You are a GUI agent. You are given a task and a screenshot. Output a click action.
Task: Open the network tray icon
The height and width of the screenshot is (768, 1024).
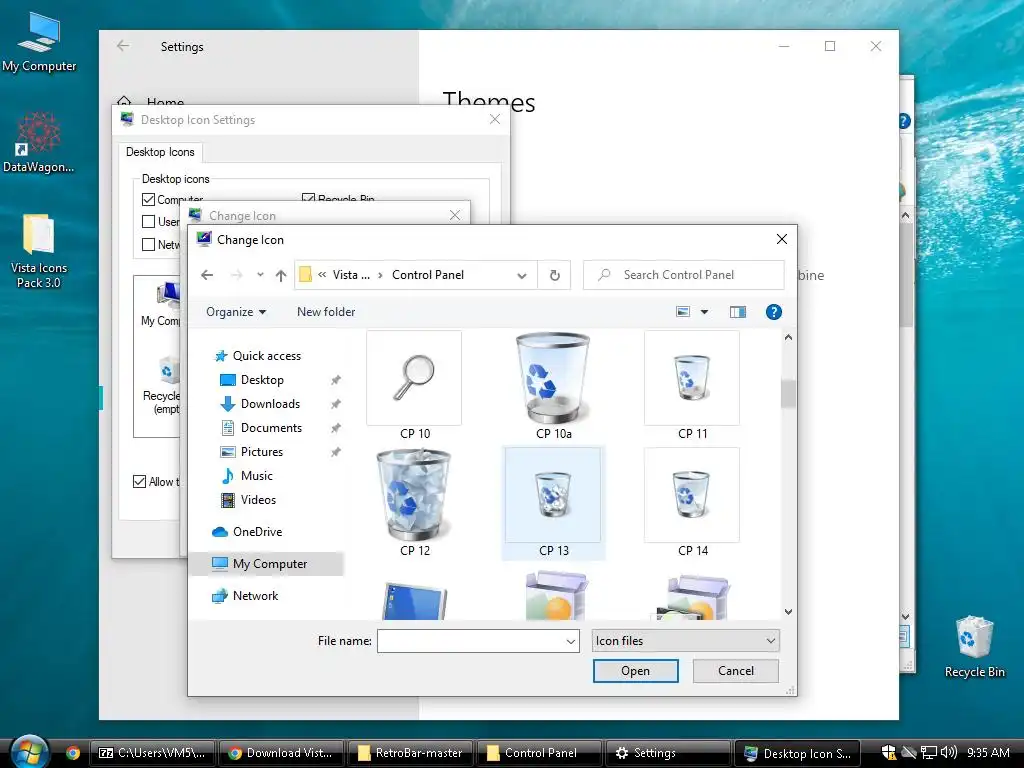pos(929,752)
